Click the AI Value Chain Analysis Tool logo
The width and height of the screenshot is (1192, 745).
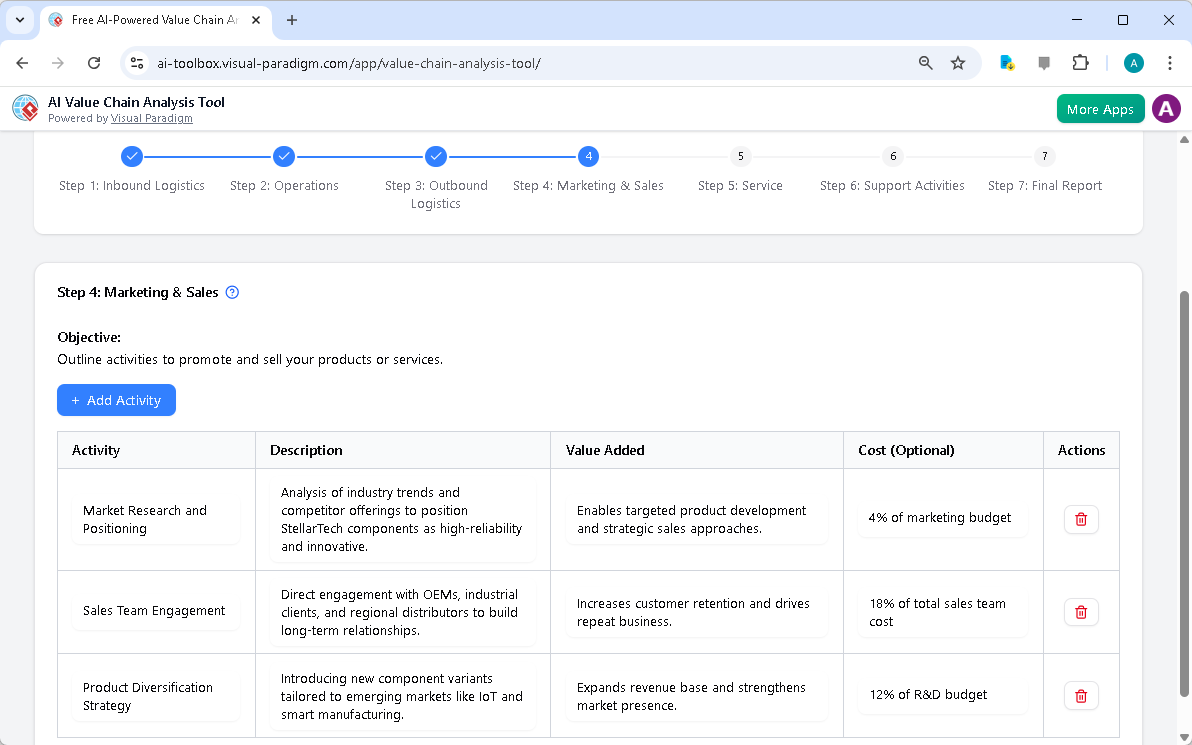[25, 108]
